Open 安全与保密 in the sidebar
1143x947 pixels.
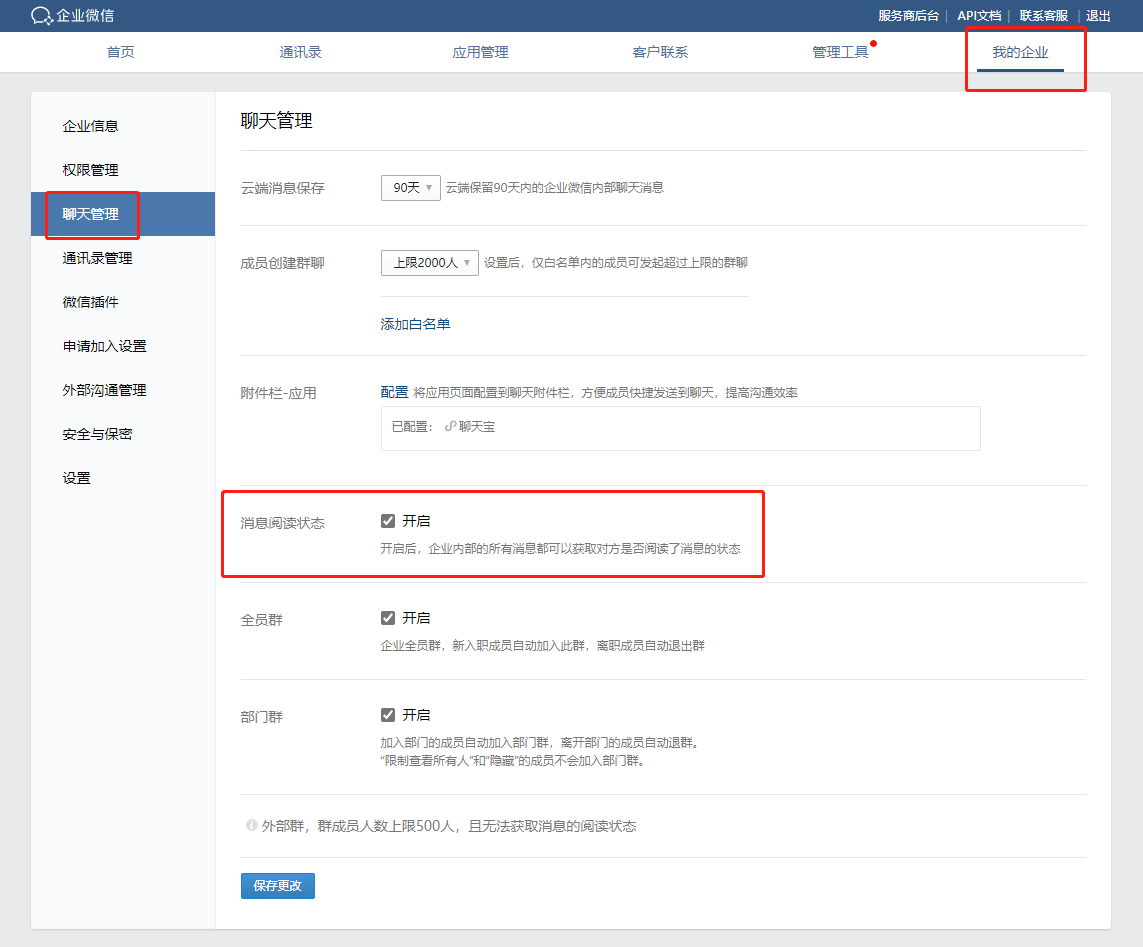tap(97, 434)
